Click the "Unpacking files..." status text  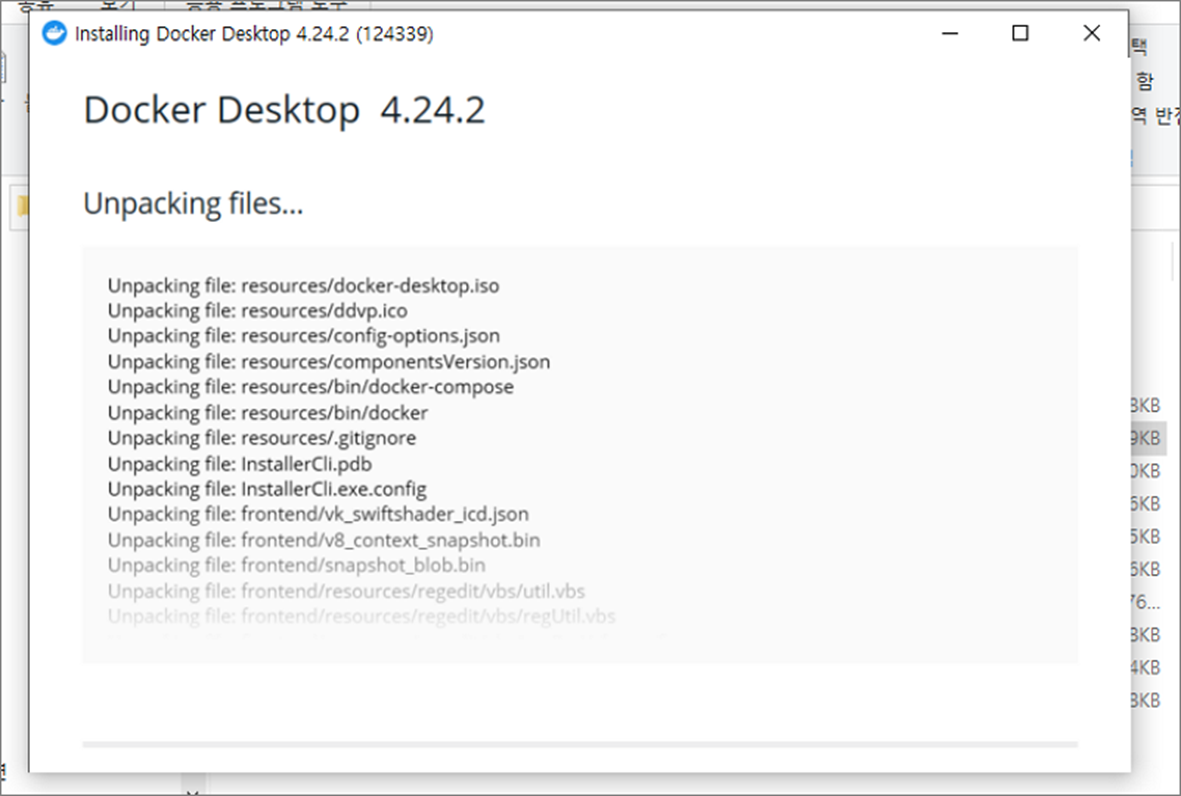click(x=193, y=204)
